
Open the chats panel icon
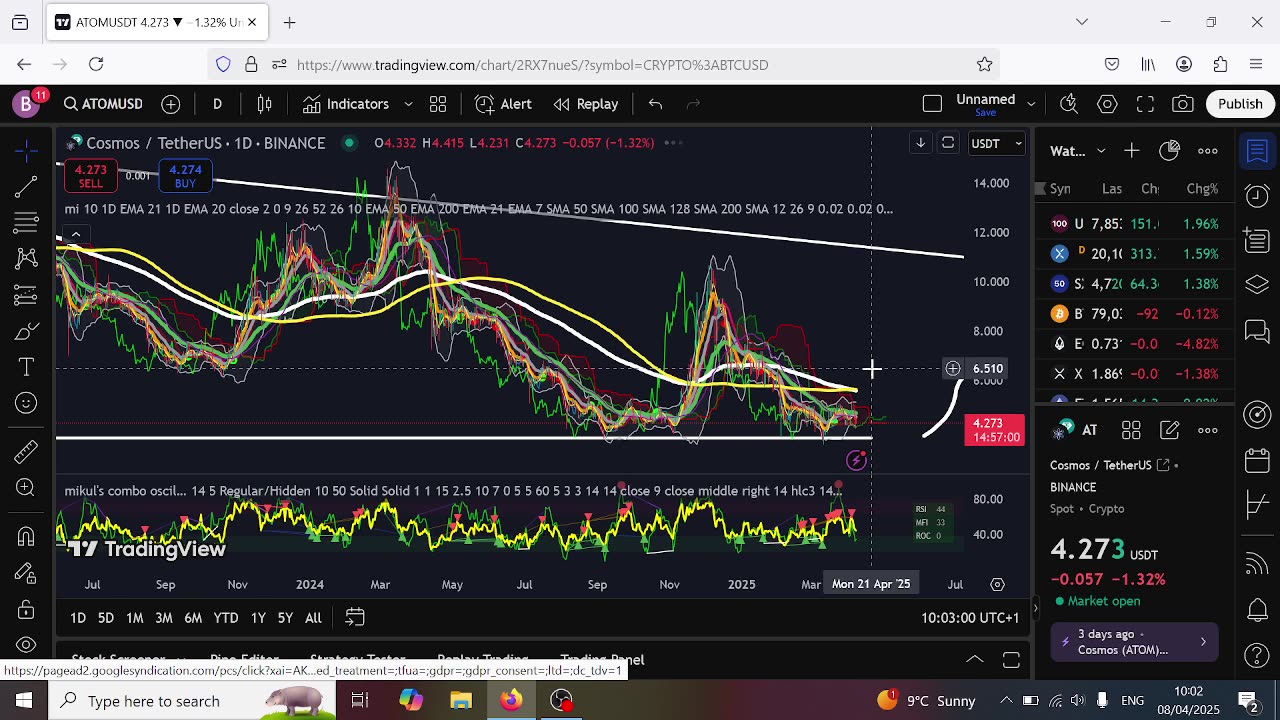click(1257, 330)
